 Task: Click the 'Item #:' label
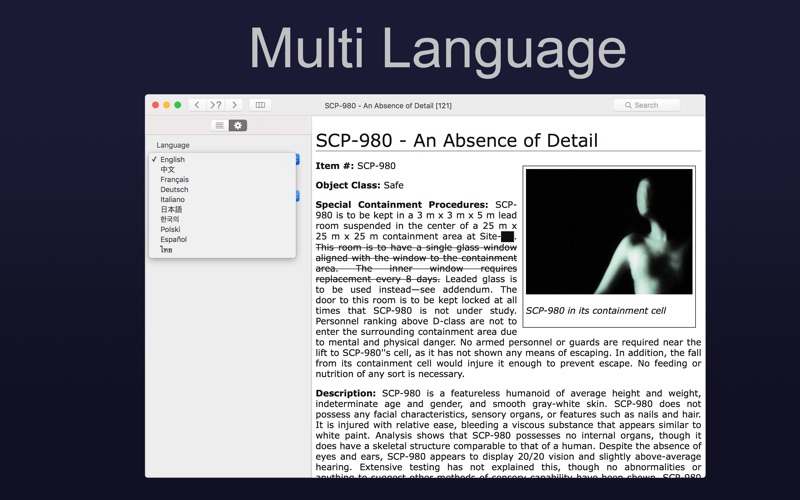tap(335, 166)
